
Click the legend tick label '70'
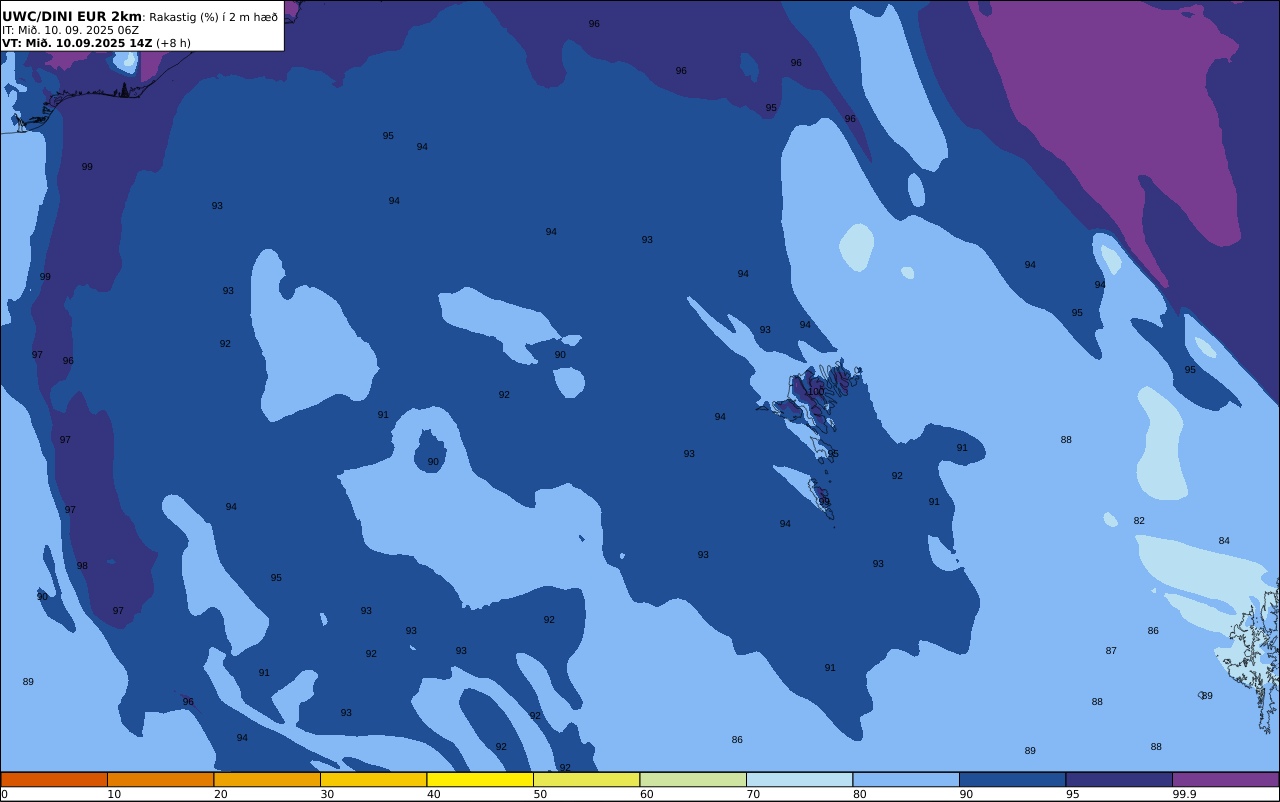753,794
